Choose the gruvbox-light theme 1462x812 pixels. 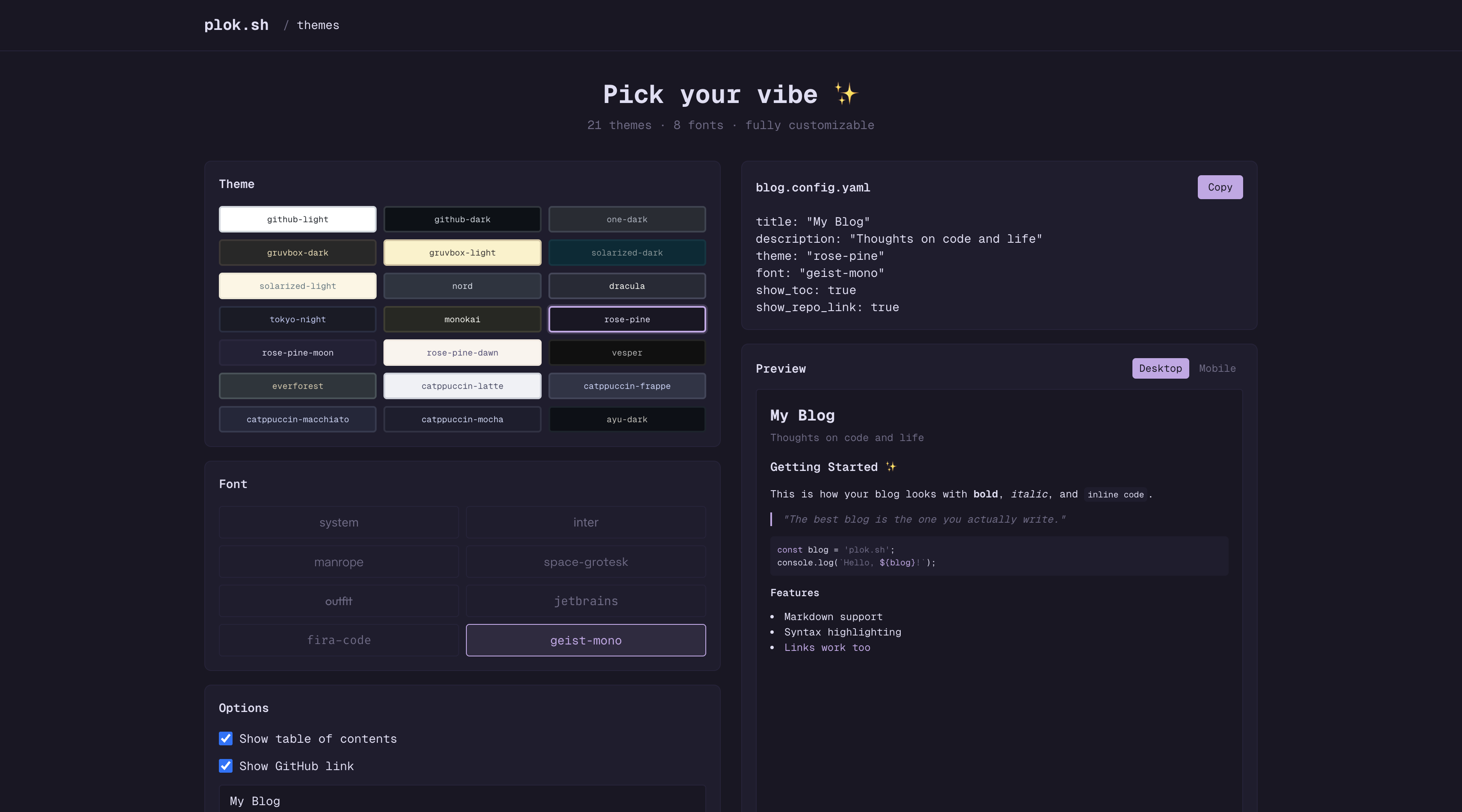(462, 252)
